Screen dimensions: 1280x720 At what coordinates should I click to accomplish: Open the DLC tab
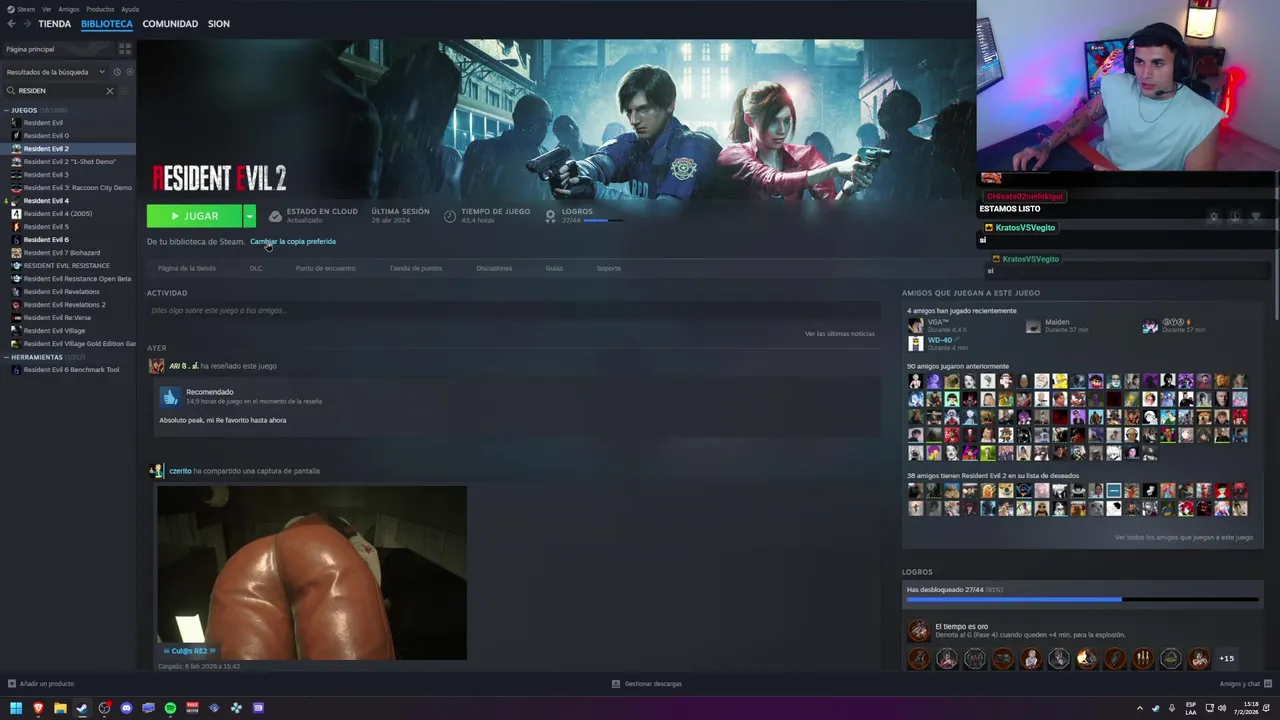256,268
